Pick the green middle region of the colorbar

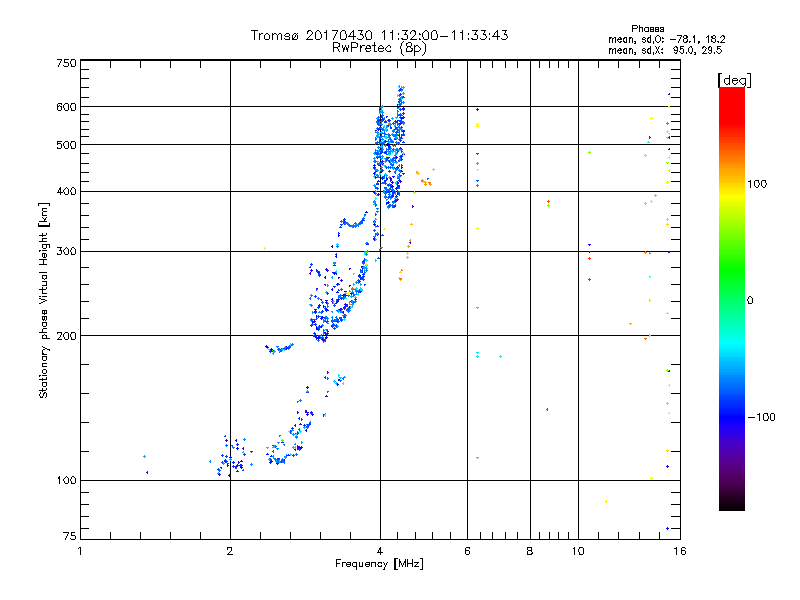732,286
